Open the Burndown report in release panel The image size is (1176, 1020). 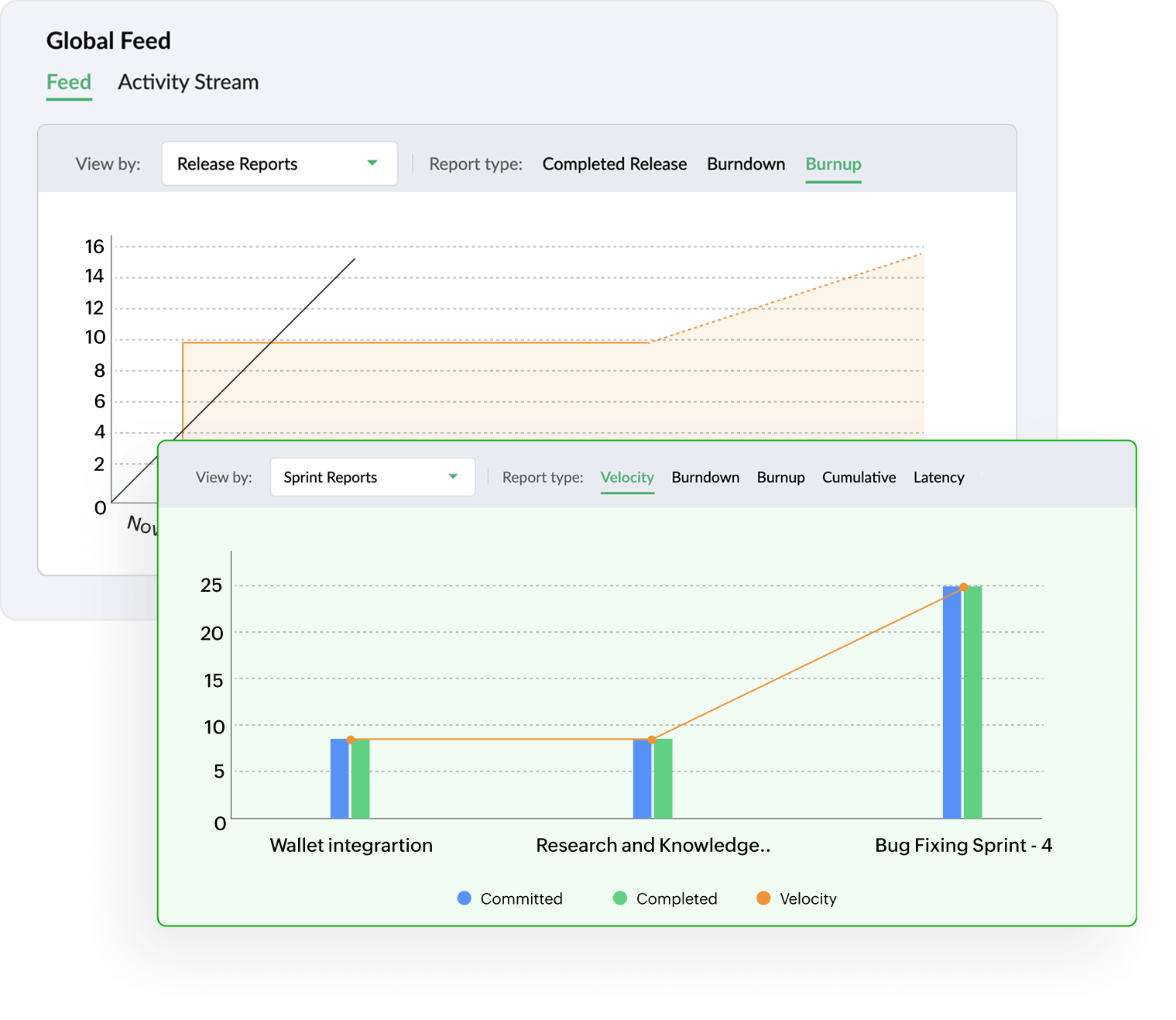(746, 163)
